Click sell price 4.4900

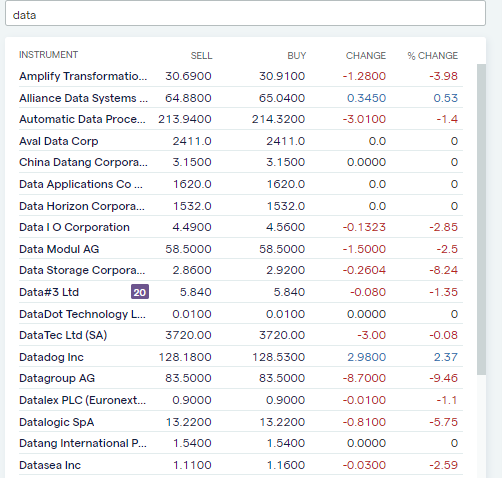coord(192,227)
